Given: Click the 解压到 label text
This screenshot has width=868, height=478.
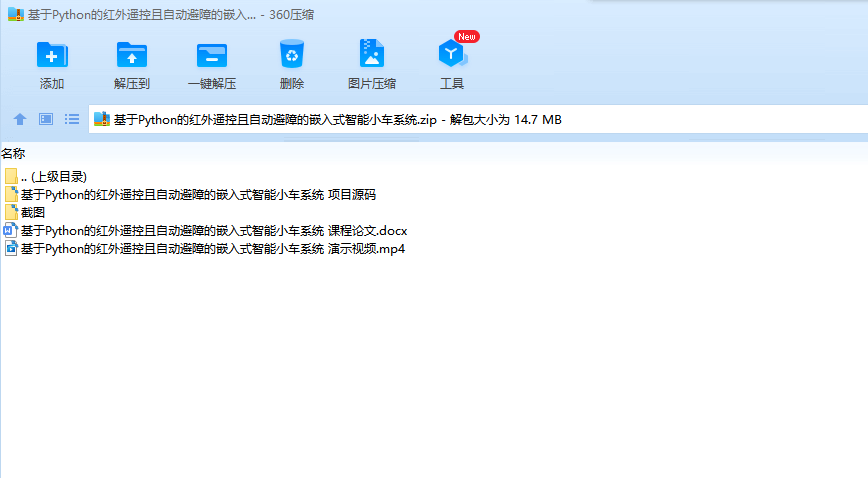Looking at the screenshot, I should [x=132, y=84].
